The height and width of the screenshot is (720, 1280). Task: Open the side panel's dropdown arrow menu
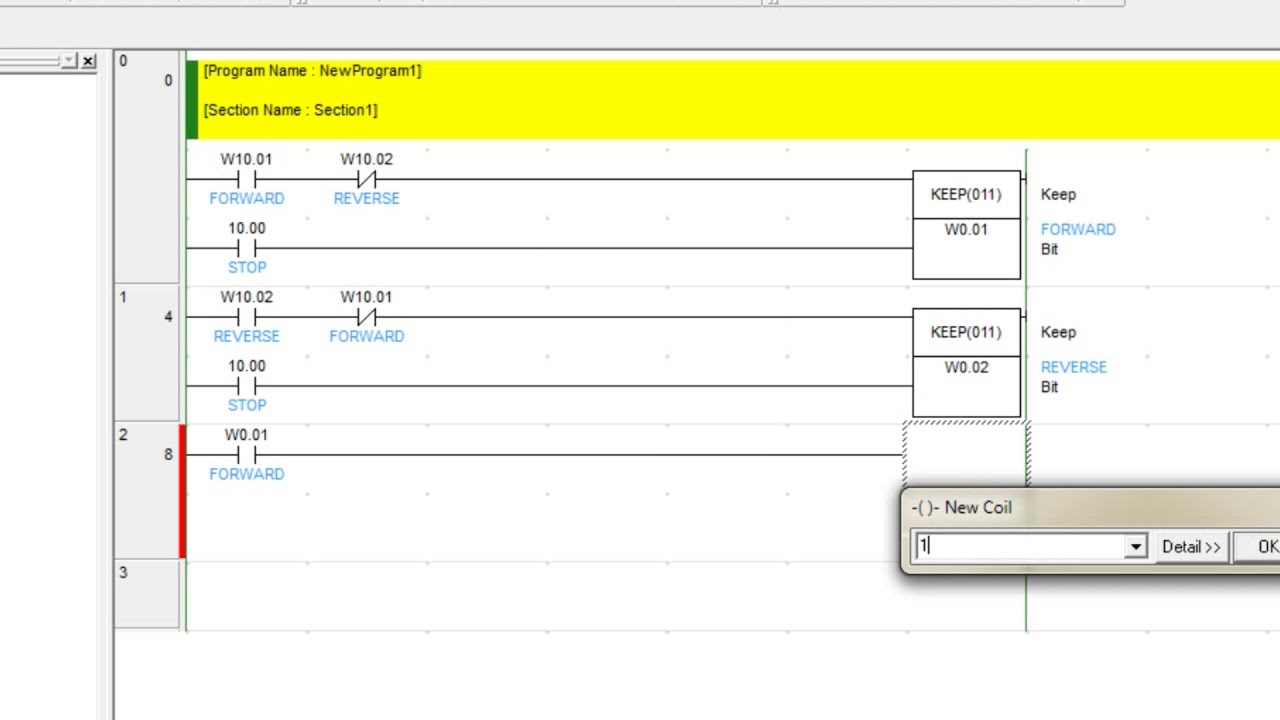pyautogui.click(x=68, y=61)
